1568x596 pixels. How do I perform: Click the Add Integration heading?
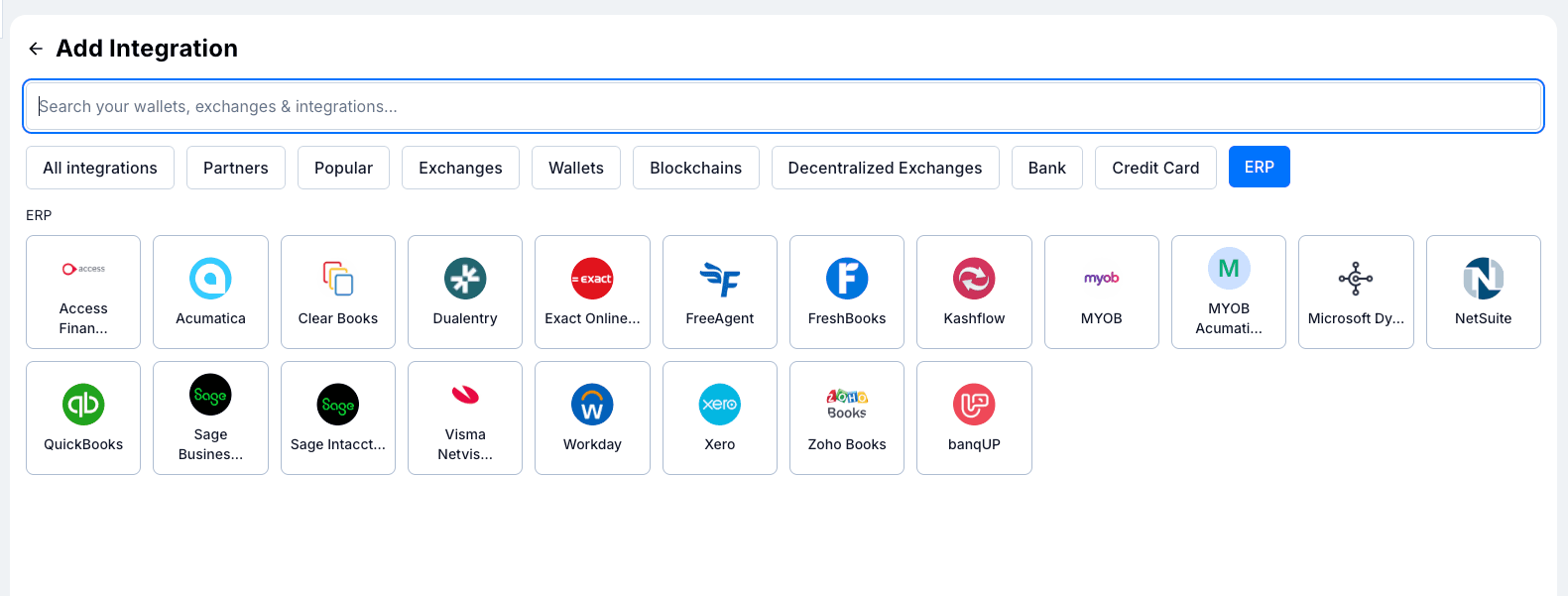[x=147, y=49]
